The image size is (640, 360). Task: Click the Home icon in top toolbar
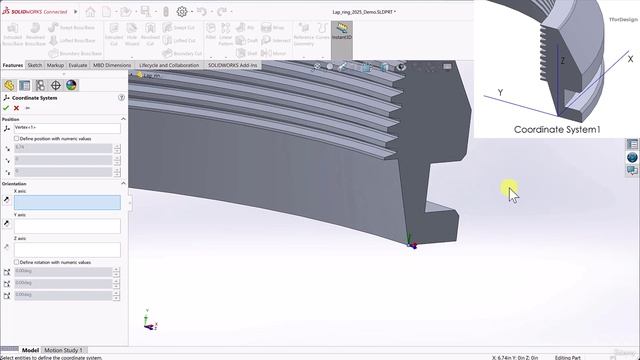(x=90, y=12)
